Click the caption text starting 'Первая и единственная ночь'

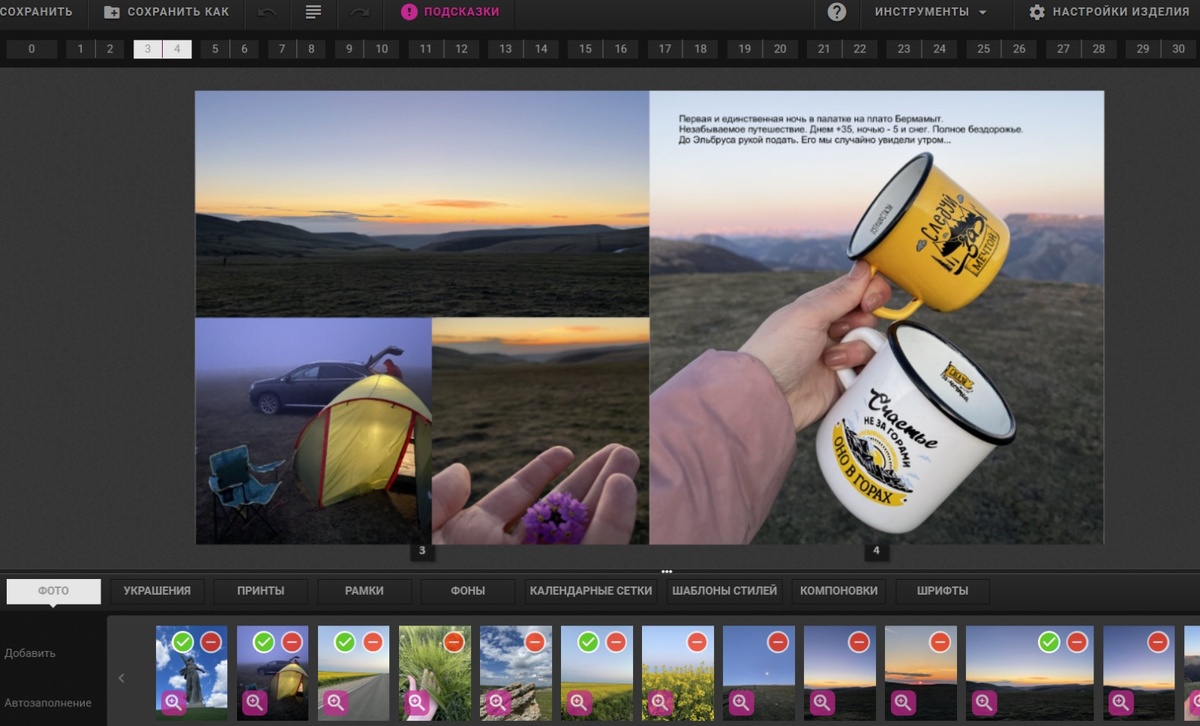pyautogui.click(x=851, y=129)
